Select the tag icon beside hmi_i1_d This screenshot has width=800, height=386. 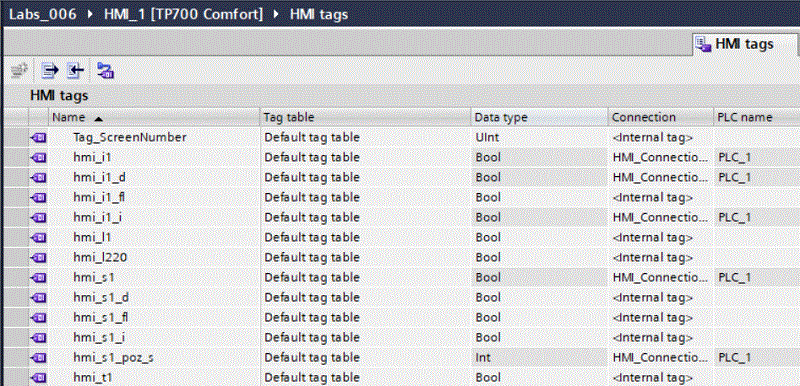38,177
